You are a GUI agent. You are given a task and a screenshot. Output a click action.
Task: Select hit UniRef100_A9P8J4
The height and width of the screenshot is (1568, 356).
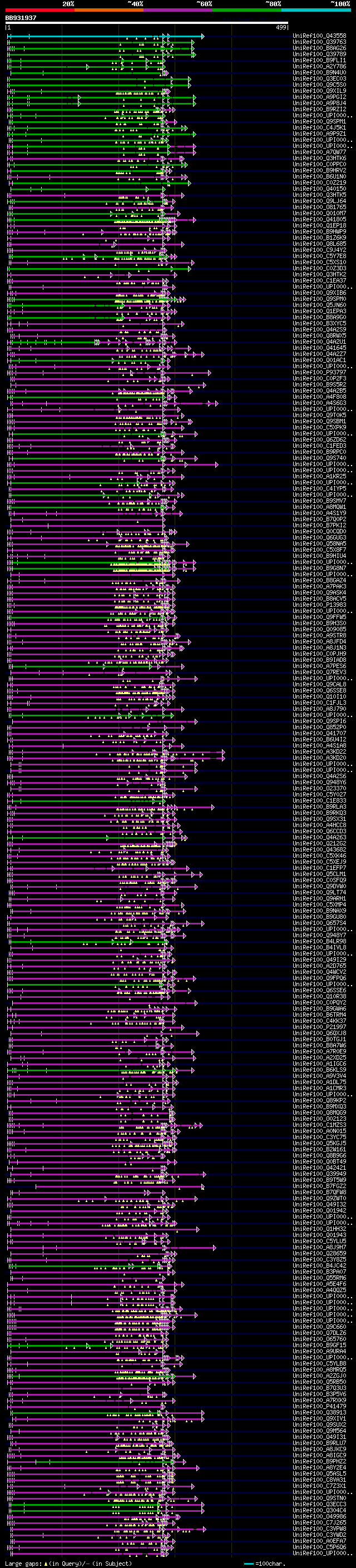pos(319,103)
